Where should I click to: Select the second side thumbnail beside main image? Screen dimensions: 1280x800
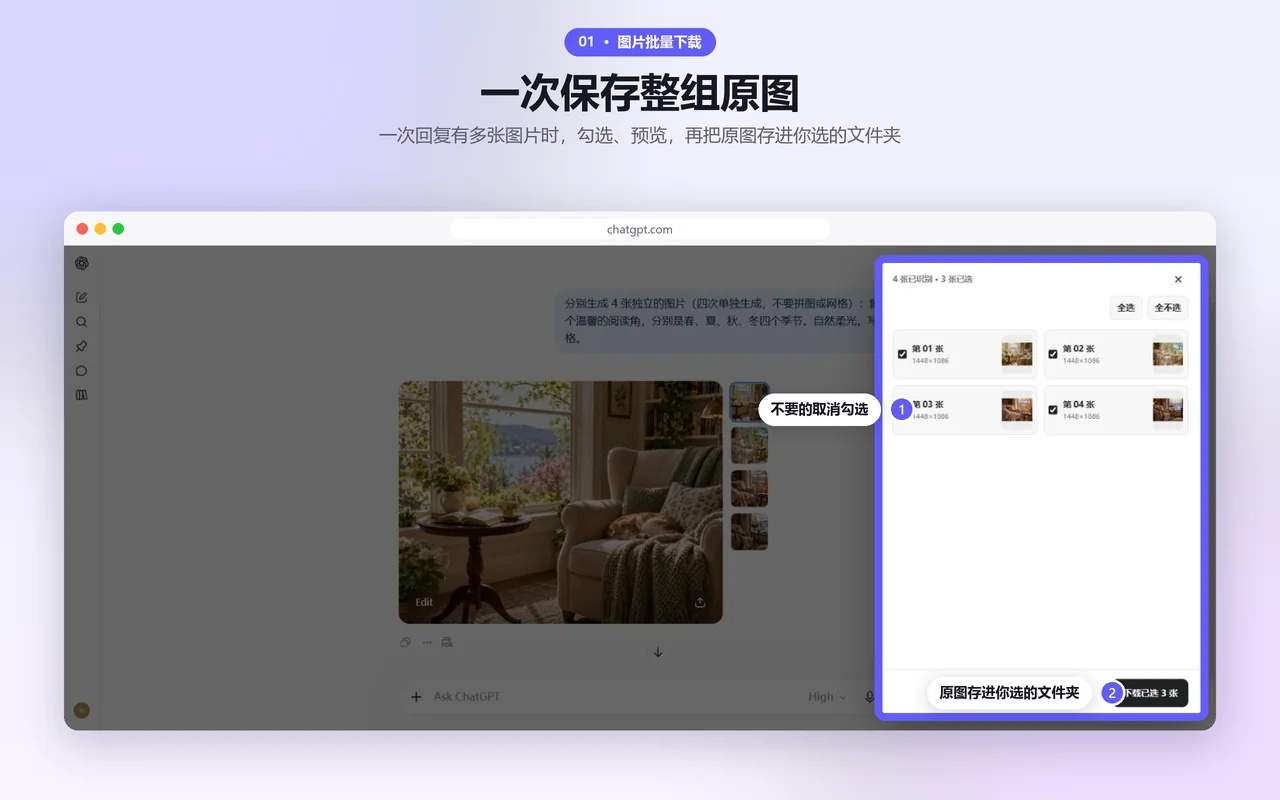(749, 445)
